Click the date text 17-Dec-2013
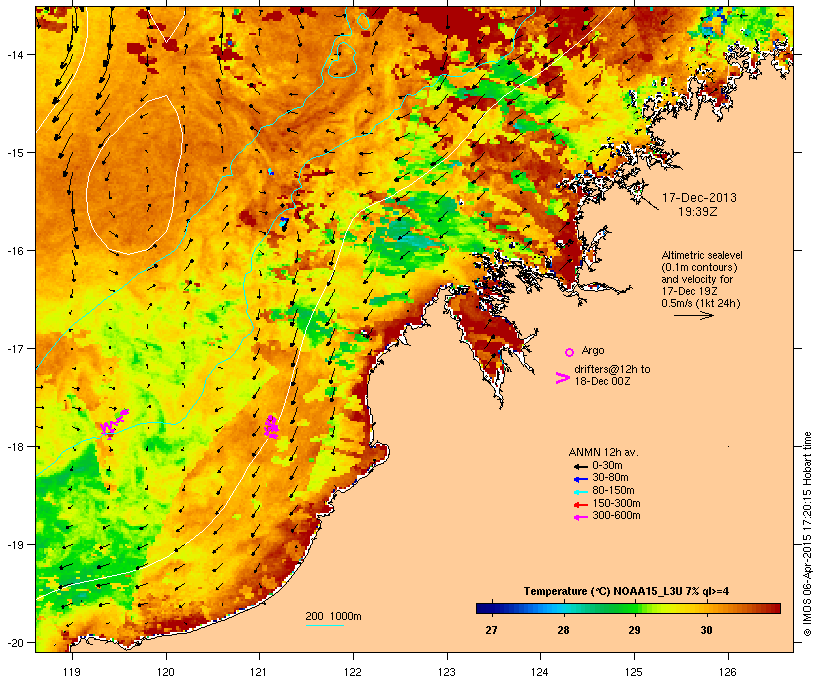 coord(699,198)
